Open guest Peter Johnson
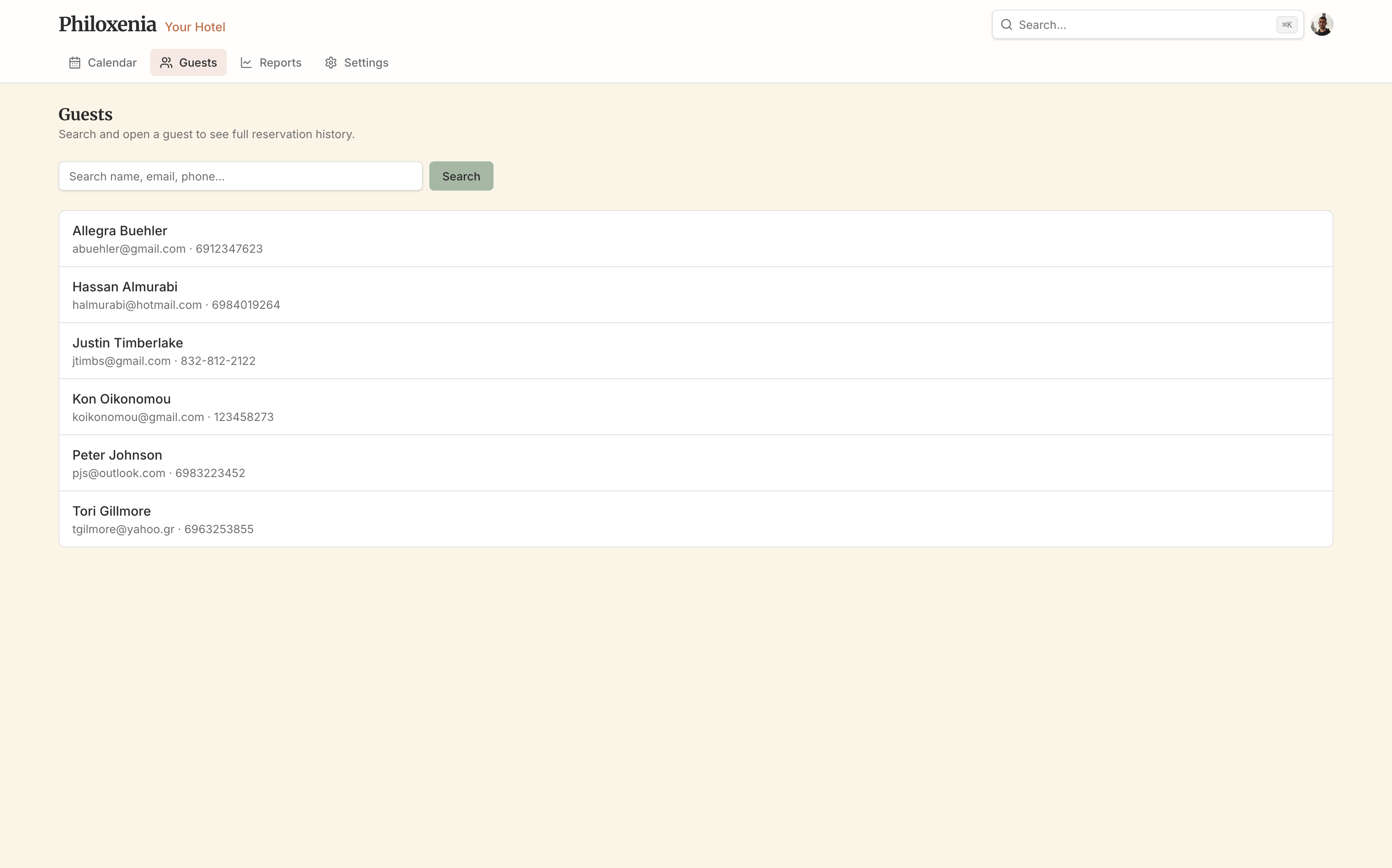Image resolution: width=1392 pixels, height=868 pixels. coord(696,463)
